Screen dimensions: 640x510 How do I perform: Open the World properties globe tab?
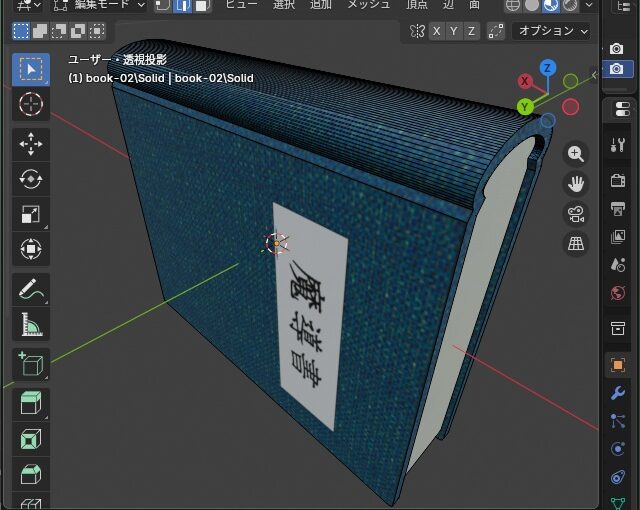pos(618,293)
